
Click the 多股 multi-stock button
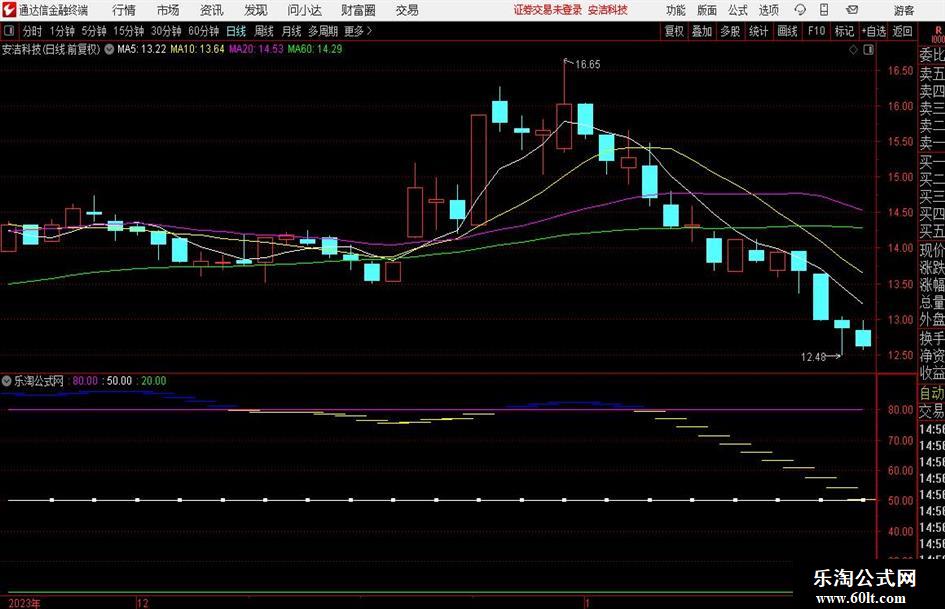pos(730,31)
